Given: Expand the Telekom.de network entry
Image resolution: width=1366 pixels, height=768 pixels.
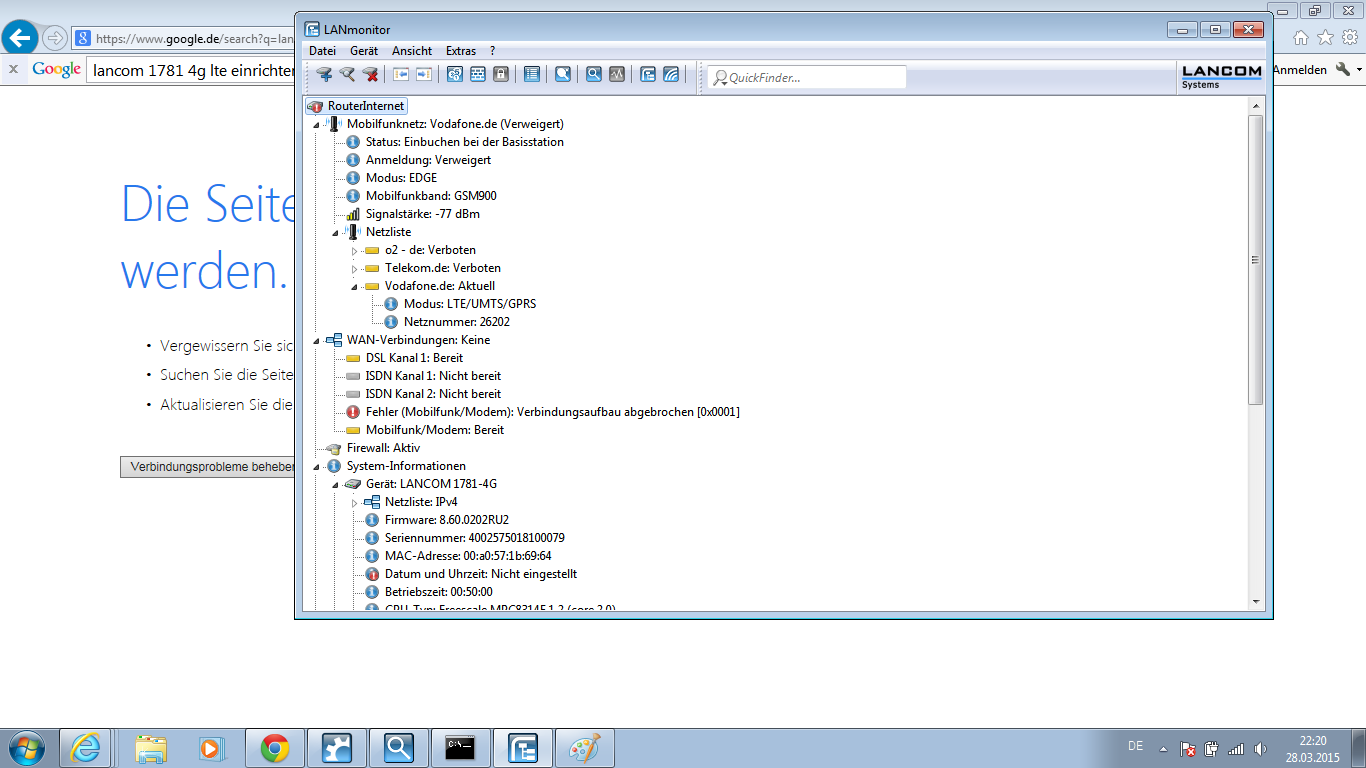Looking at the screenshot, I should (354, 268).
